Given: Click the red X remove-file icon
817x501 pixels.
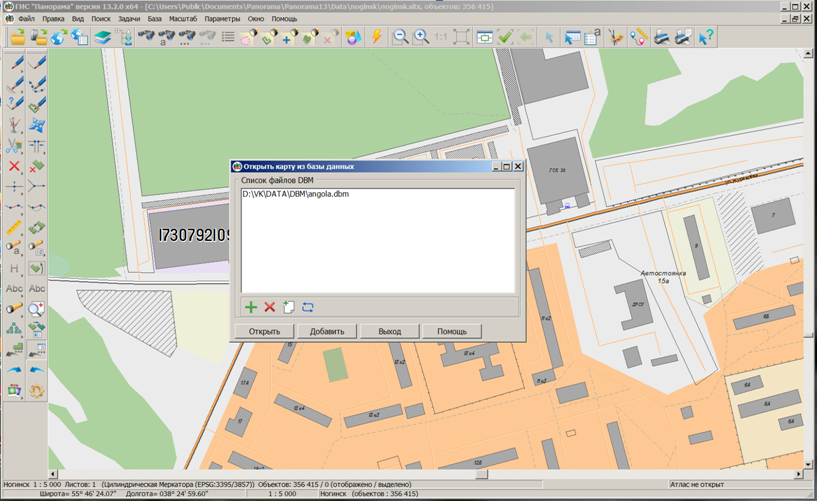Looking at the screenshot, I should click(269, 307).
